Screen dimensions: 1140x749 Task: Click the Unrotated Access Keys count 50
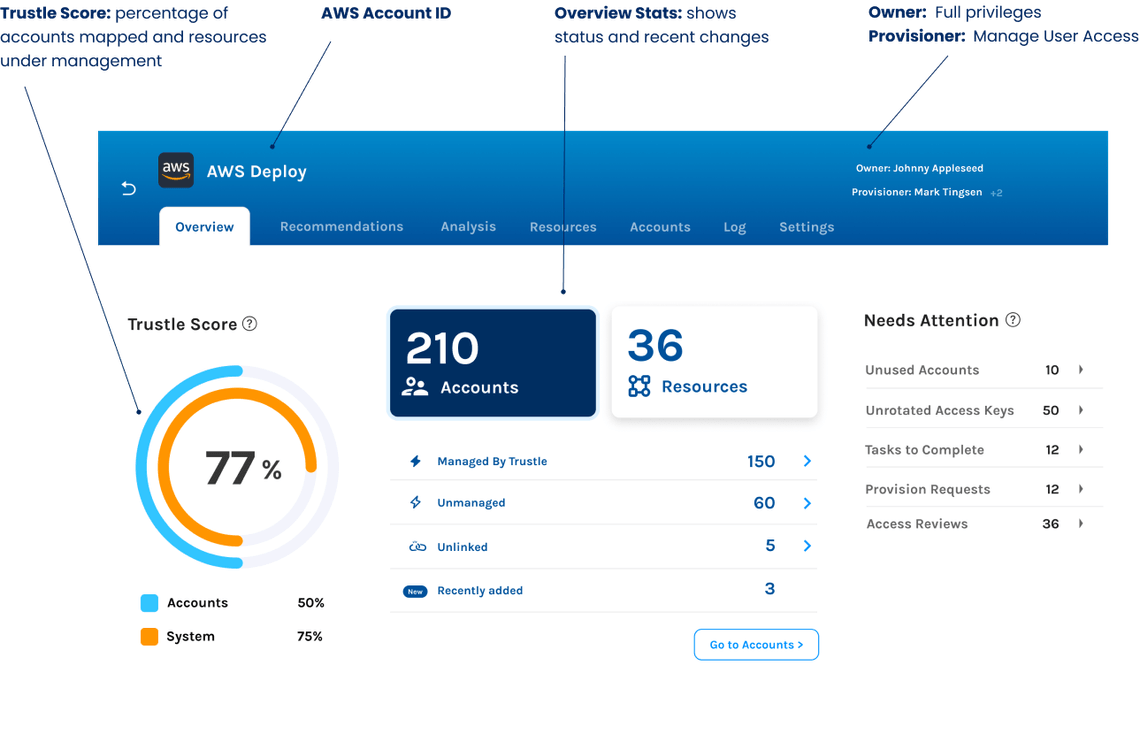click(1051, 410)
